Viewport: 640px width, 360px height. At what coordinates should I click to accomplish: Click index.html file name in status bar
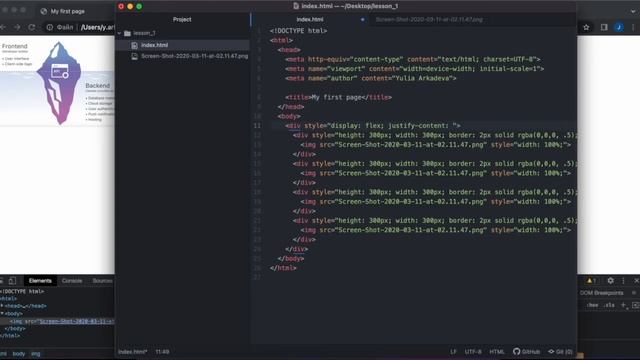point(132,351)
